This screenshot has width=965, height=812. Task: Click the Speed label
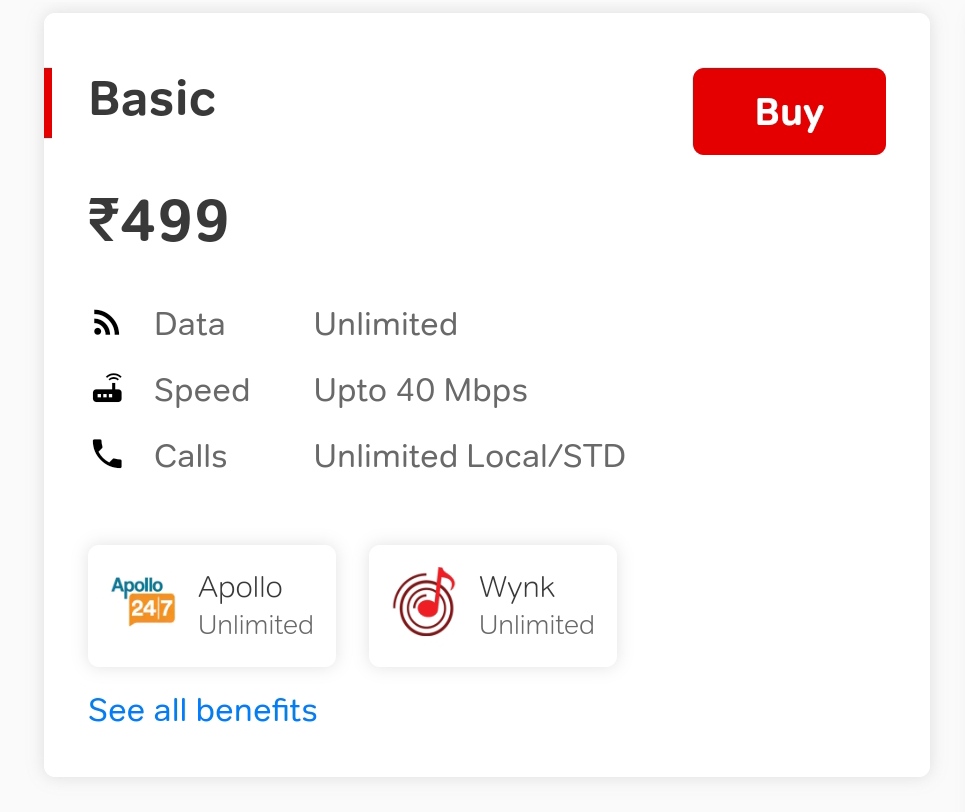pos(202,391)
